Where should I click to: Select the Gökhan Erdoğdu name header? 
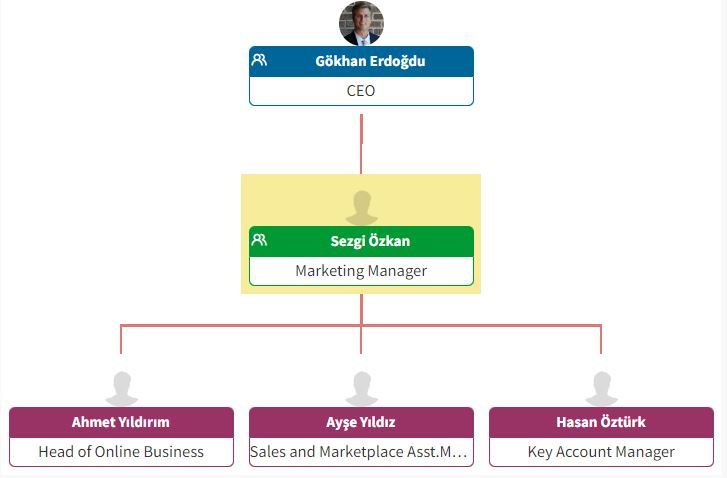(x=361, y=61)
